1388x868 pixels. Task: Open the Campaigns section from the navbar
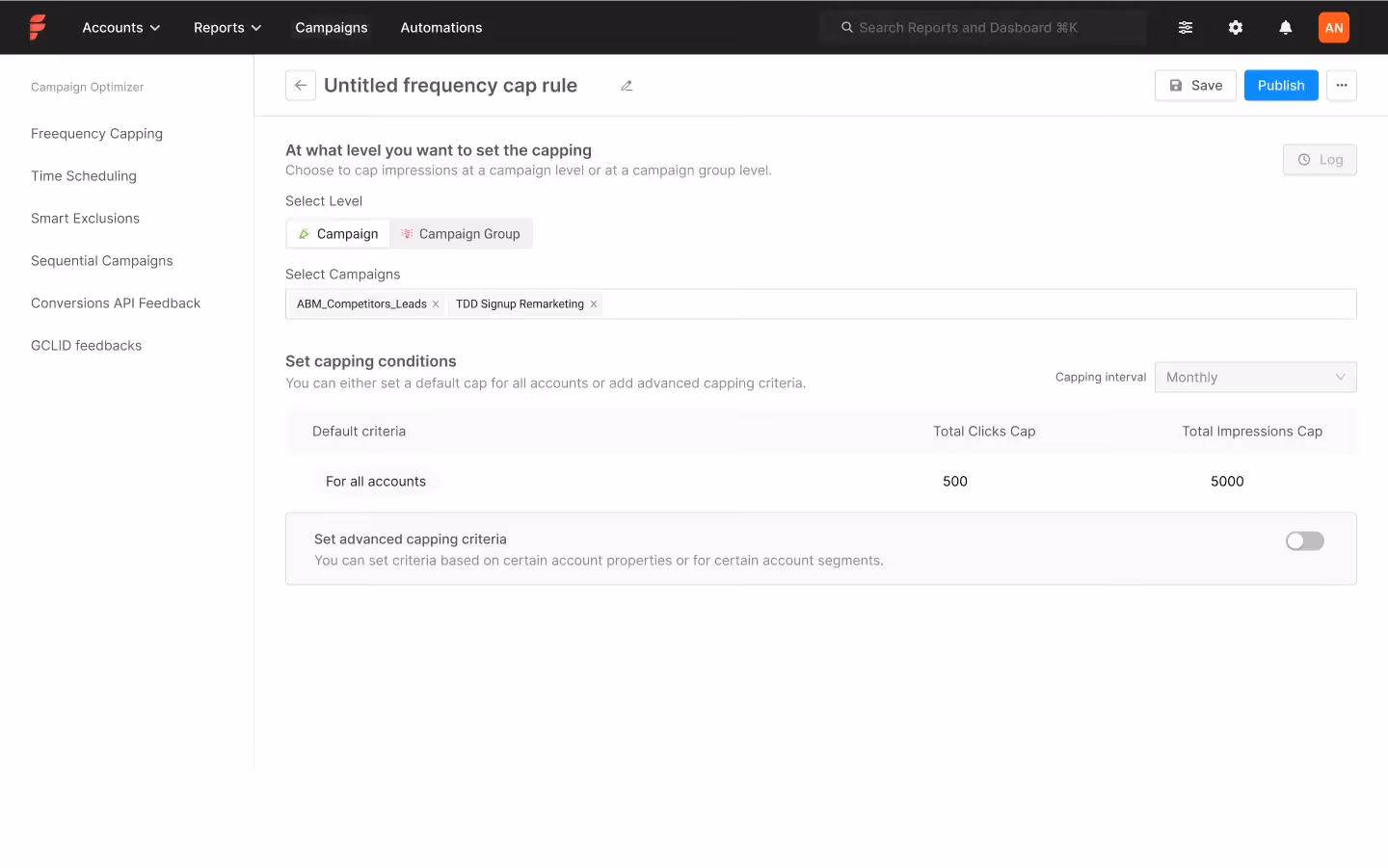pyautogui.click(x=332, y=27)
